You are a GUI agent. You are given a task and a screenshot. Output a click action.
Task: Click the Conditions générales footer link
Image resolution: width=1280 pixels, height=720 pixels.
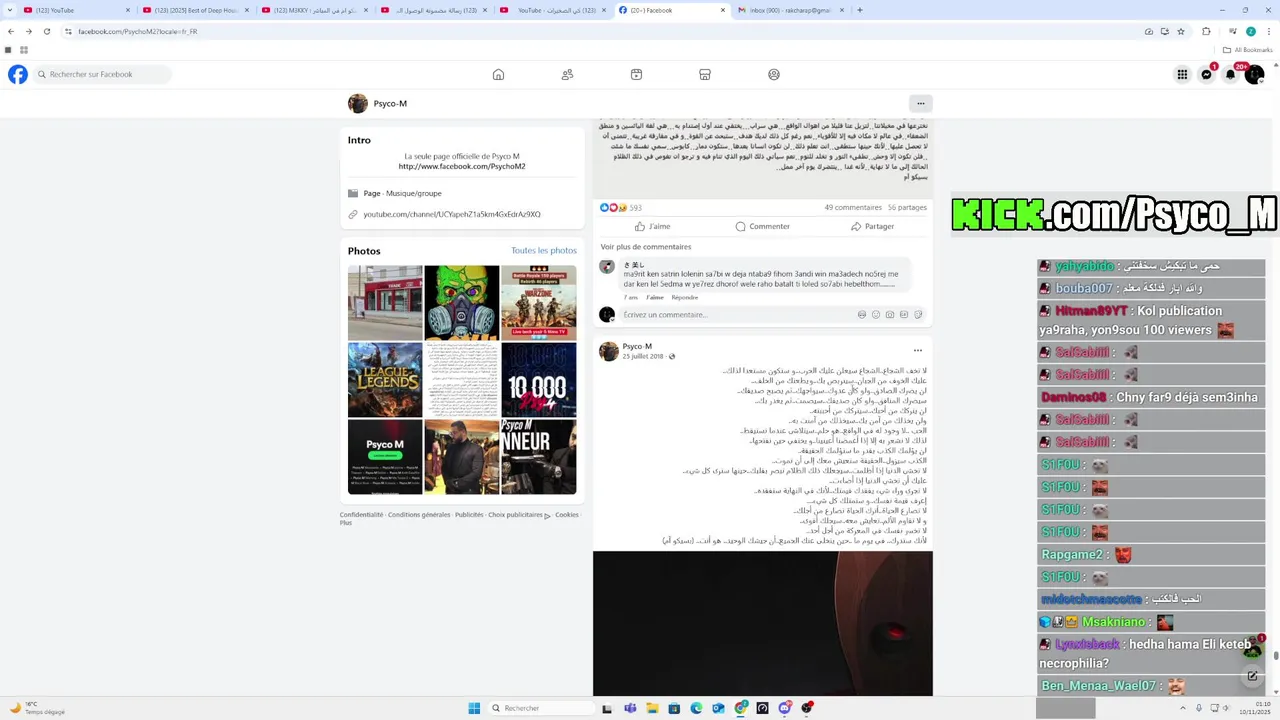(x=419, y=515)
